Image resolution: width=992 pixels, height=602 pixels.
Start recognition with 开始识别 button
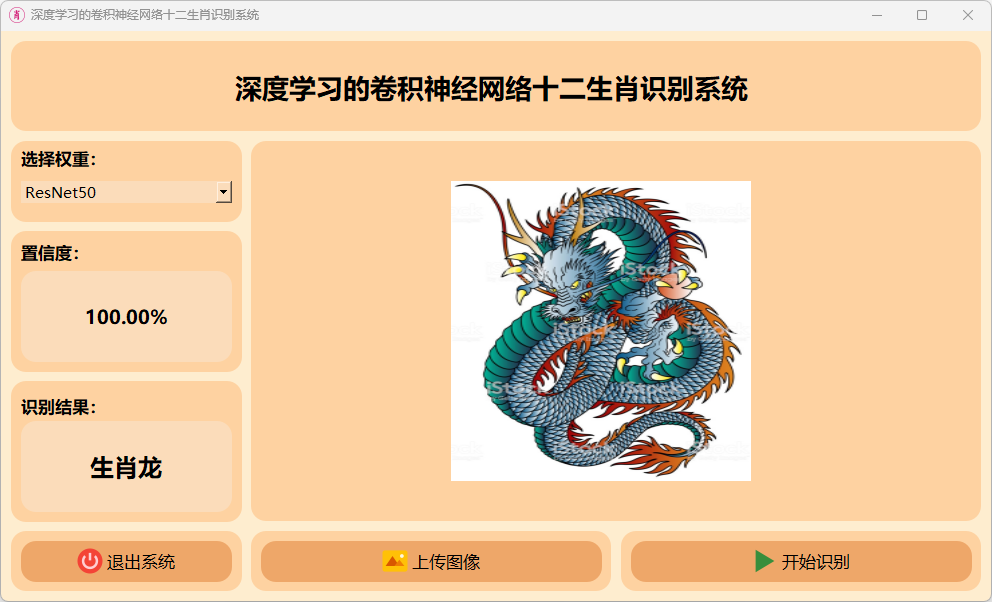click(x=801, y=561)
